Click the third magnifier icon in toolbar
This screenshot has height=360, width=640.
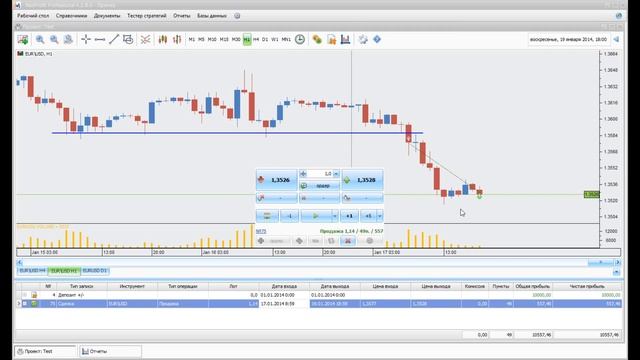point(68,40)
